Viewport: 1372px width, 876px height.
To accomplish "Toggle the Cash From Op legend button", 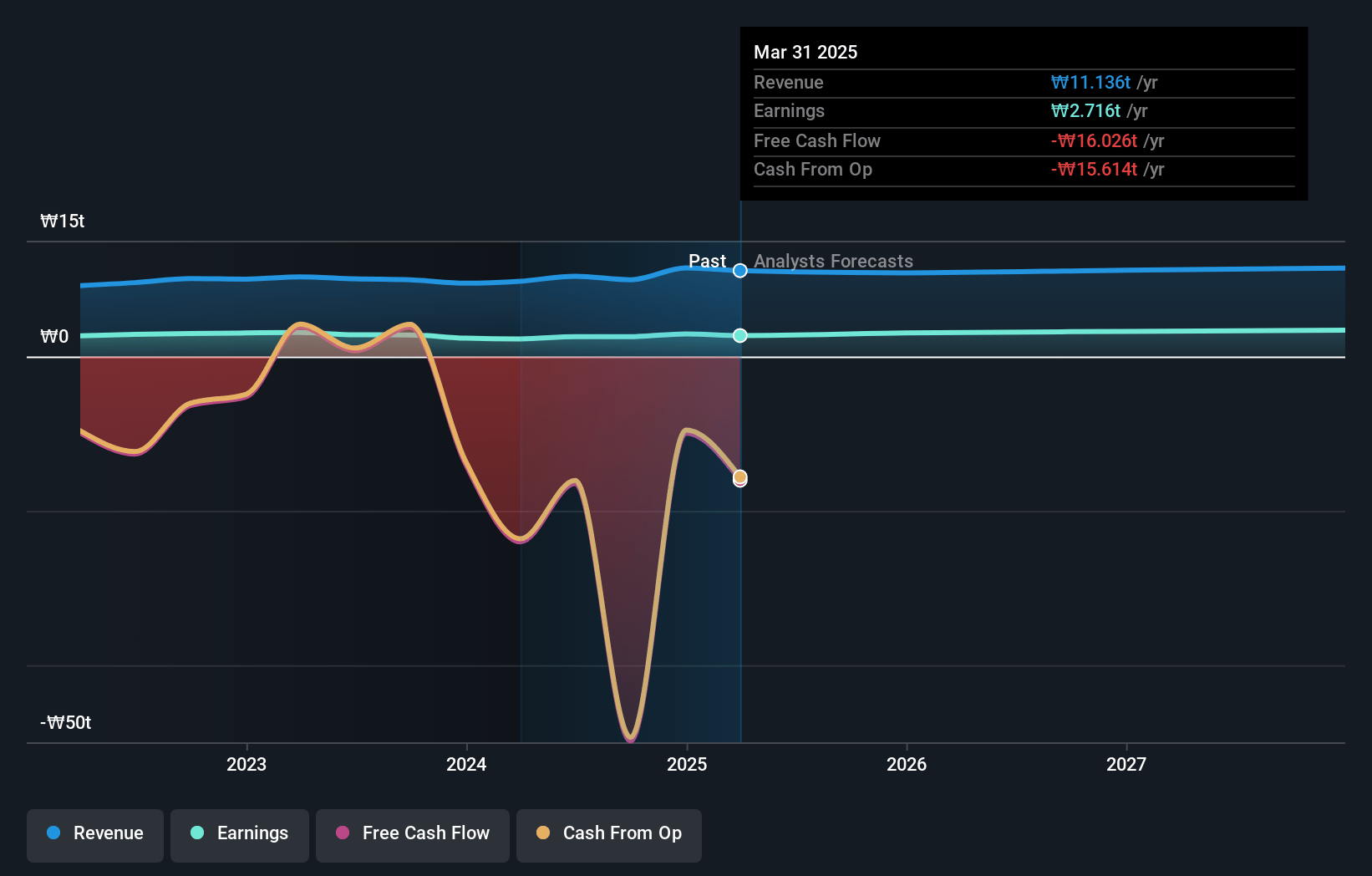I will click(x=609, y=835).
